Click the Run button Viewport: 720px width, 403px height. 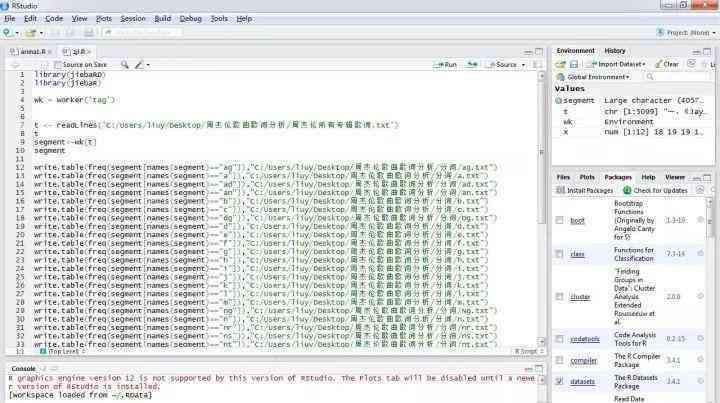(x=445, y=65)
